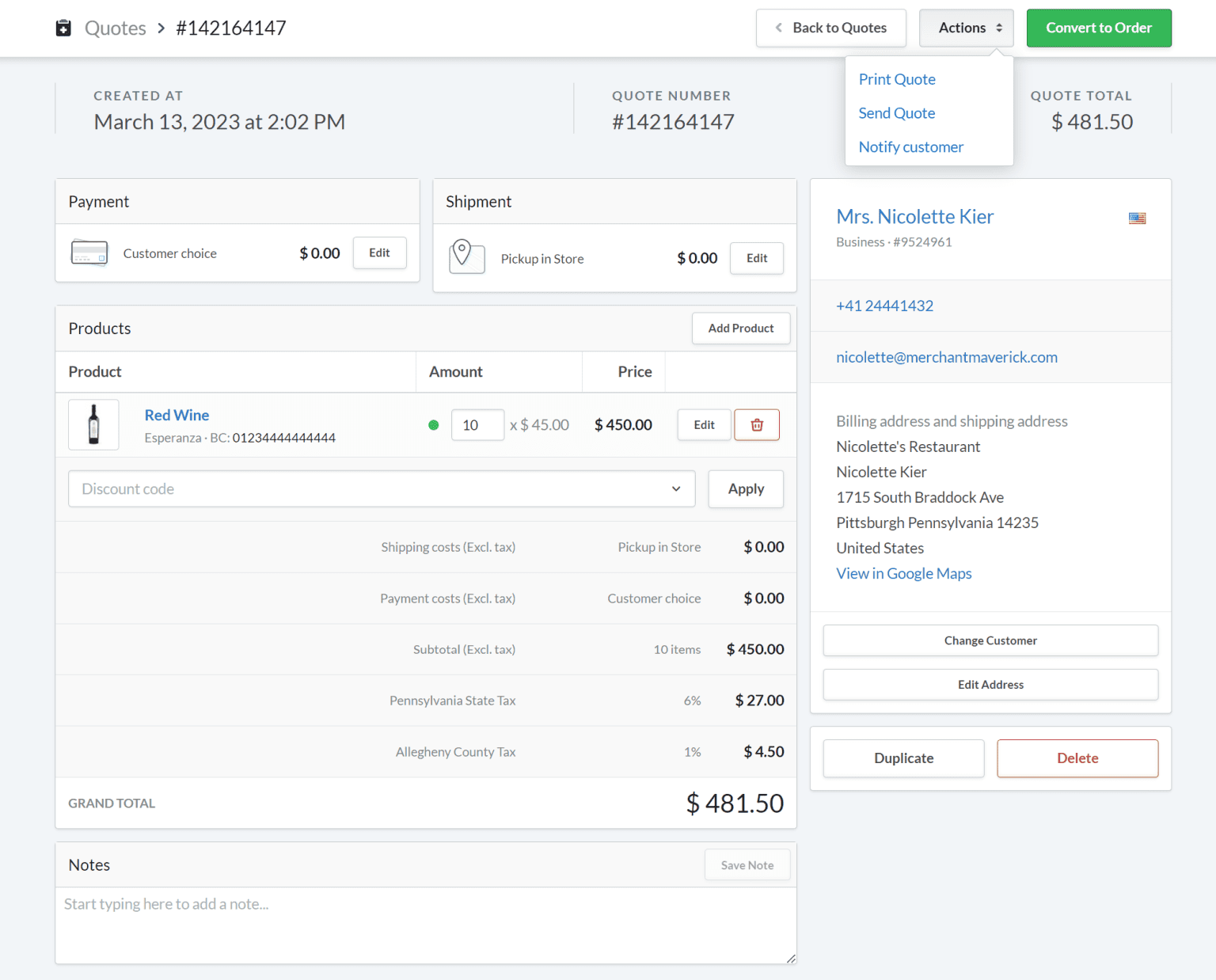1216x980 pixels.
Task: Choose Notify customer from the Actions menu
Action: click(x=911, y=146)
